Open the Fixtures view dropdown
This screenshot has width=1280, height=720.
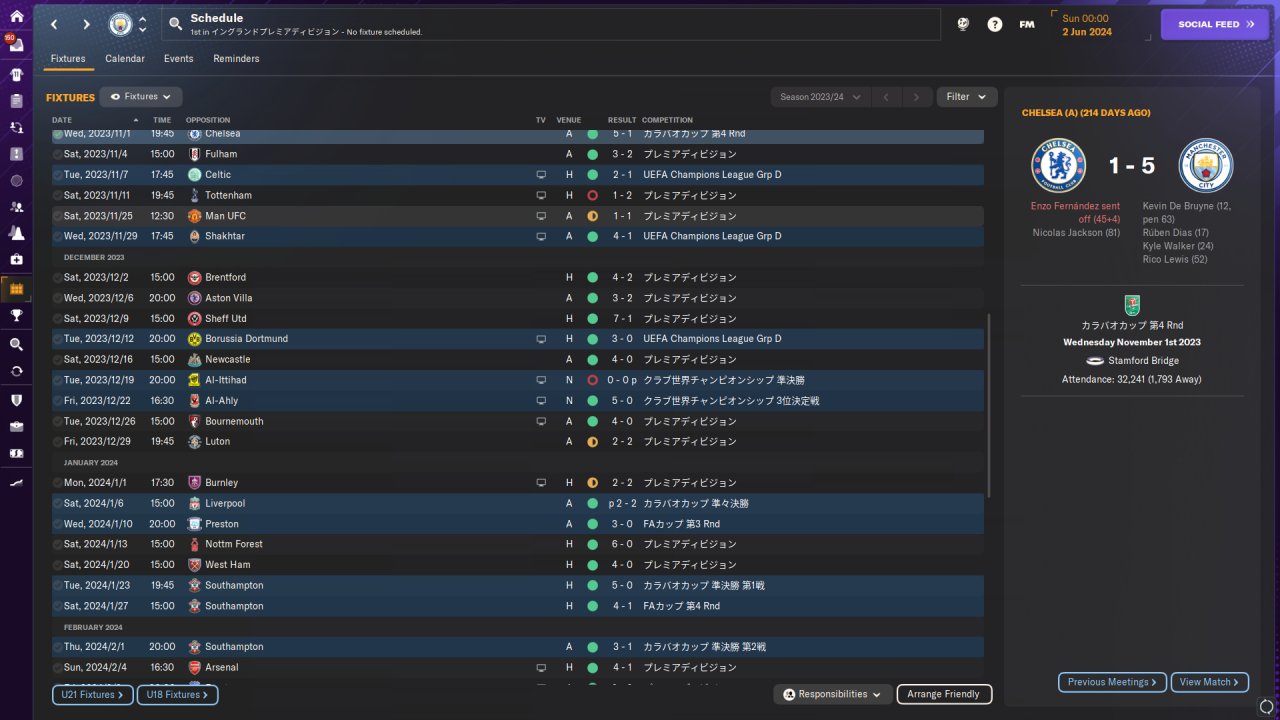[x=141, y=97]
